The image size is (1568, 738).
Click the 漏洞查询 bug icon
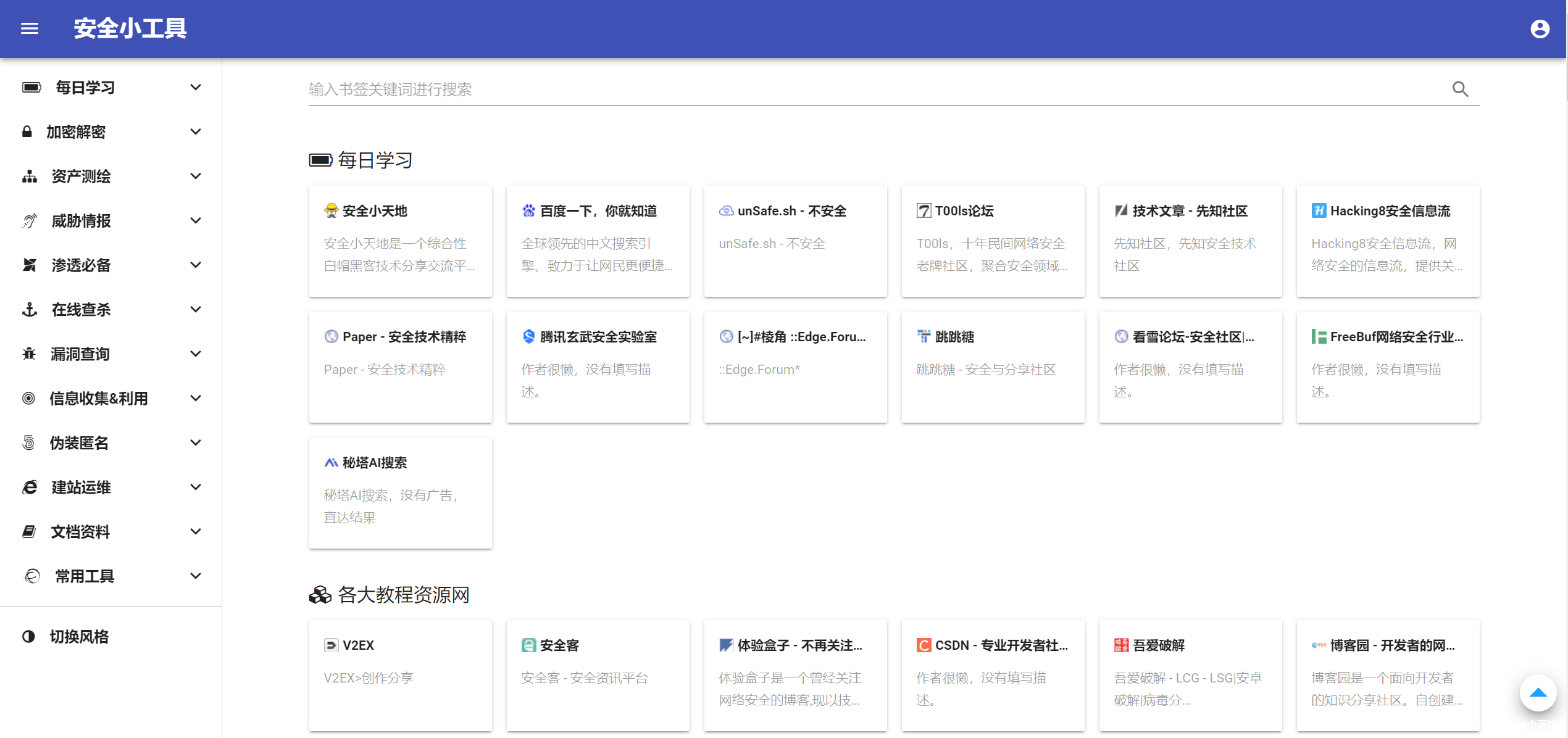pos(28,354)
